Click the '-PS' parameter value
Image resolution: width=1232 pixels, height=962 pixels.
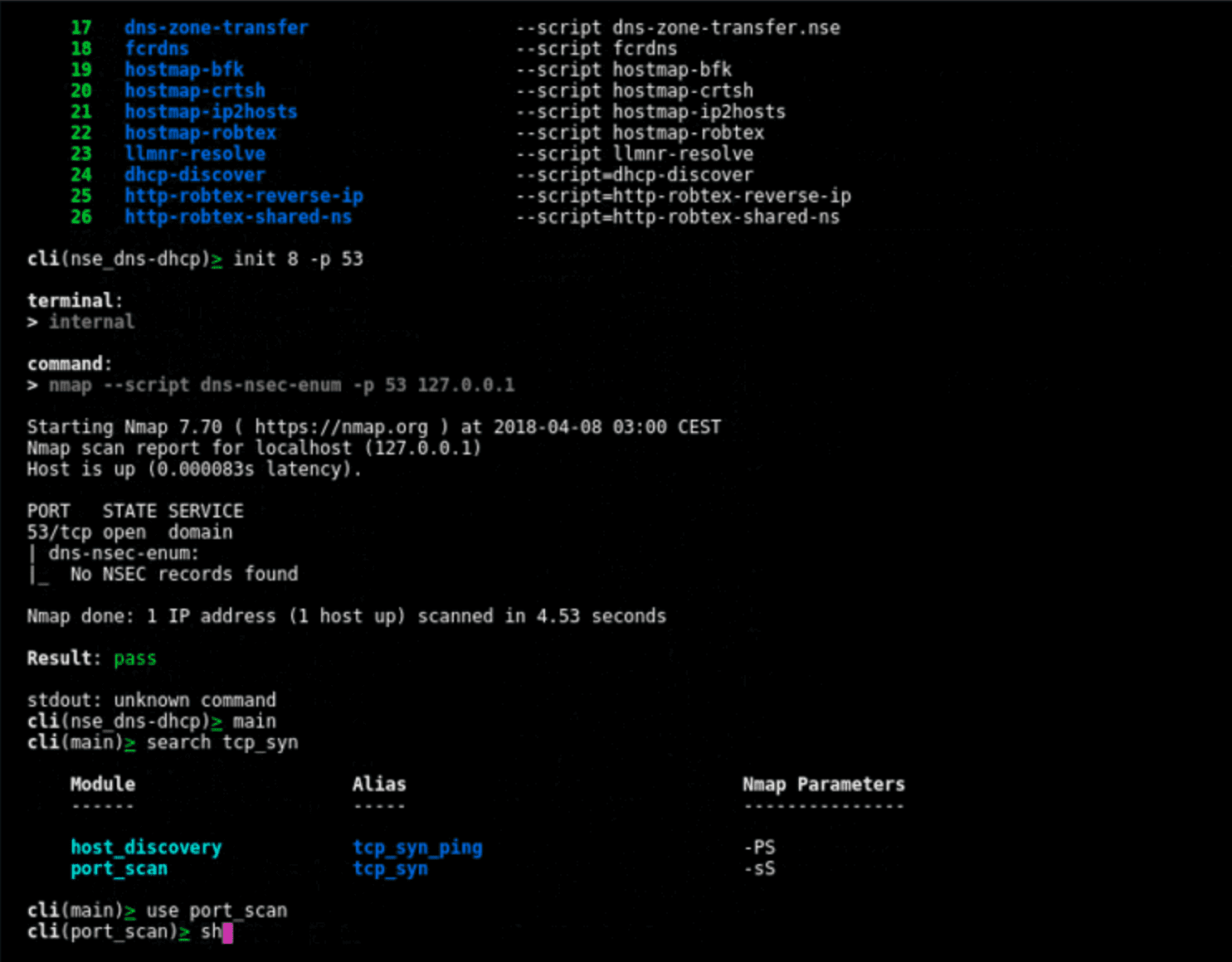tap(759, 848)
